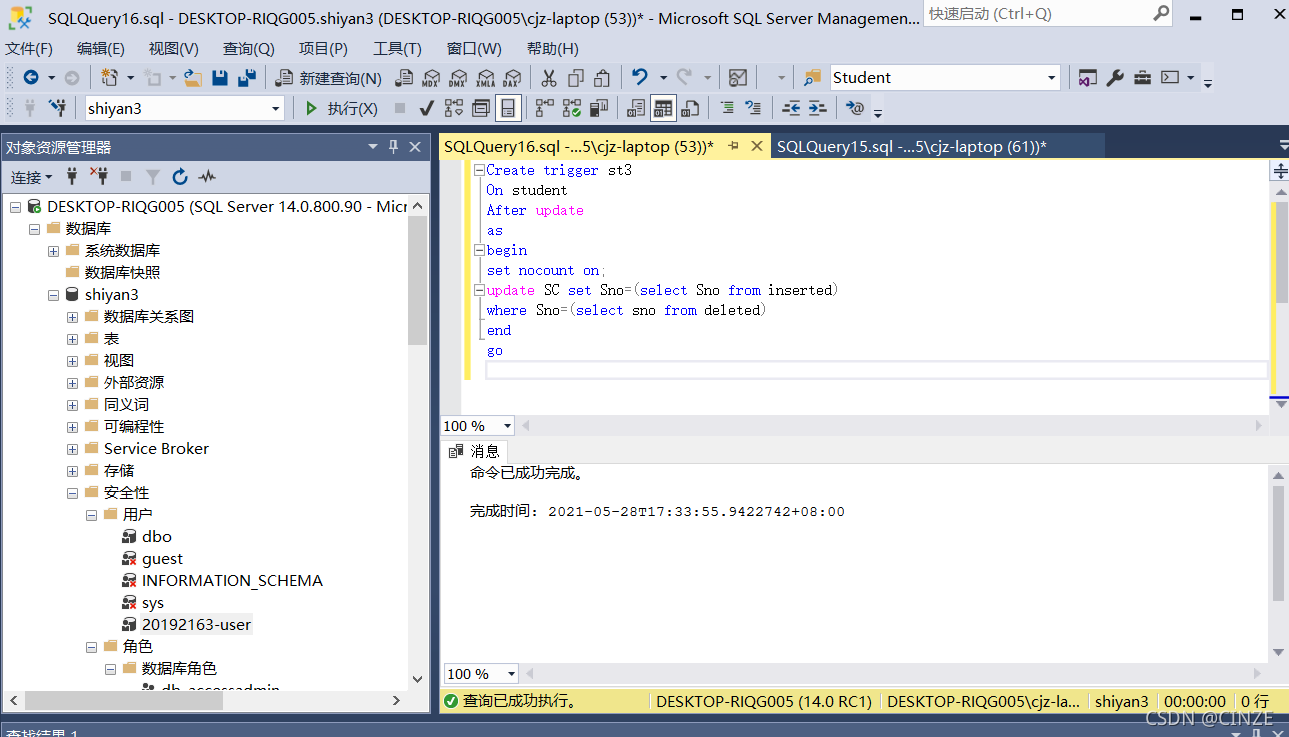Screen dimensions: 1289x737
Task: Open a new DAX query
Action: pyautogui.click(x=512, y=78)
